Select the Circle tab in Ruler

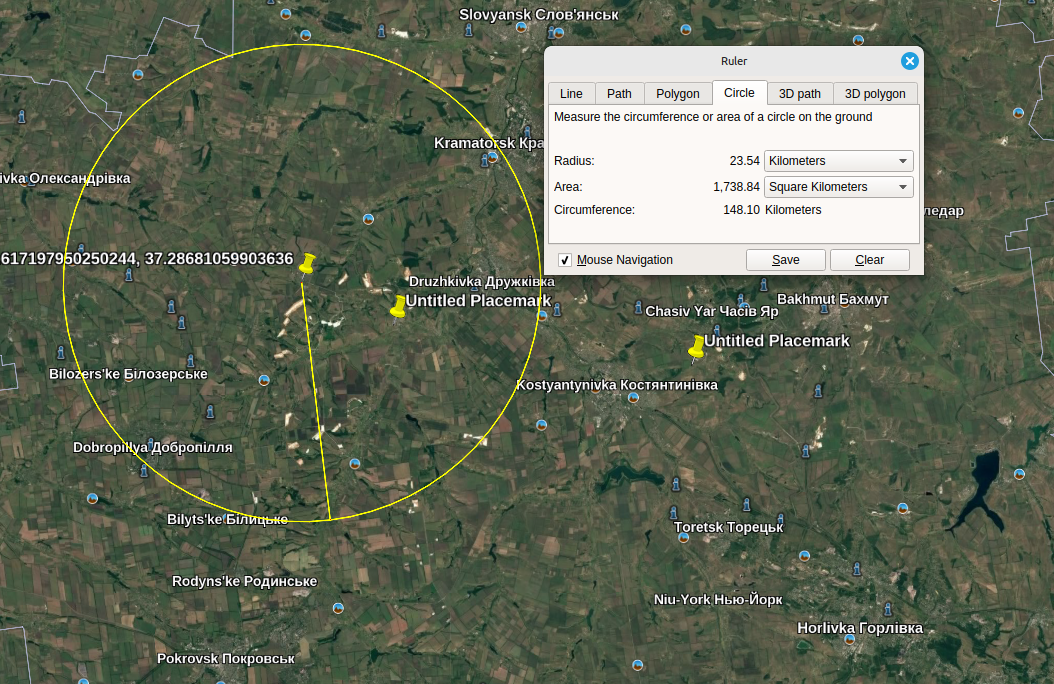click(x=739, y=93)
